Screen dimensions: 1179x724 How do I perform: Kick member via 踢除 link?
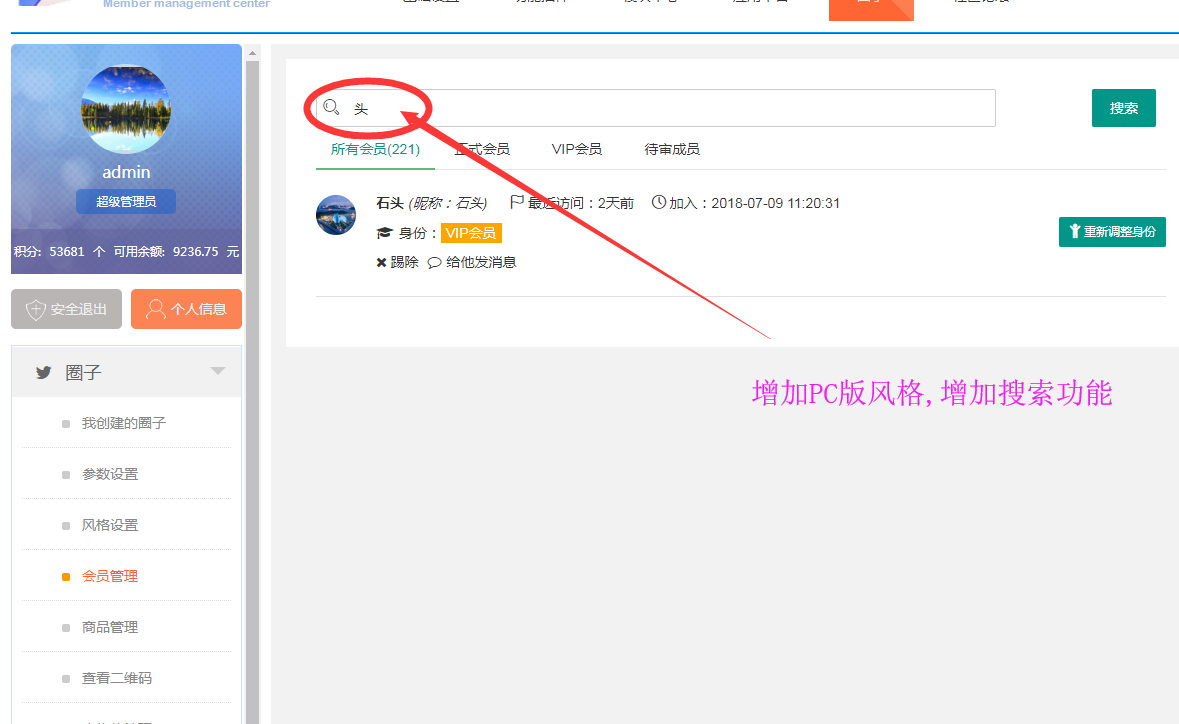click(397, 262)
